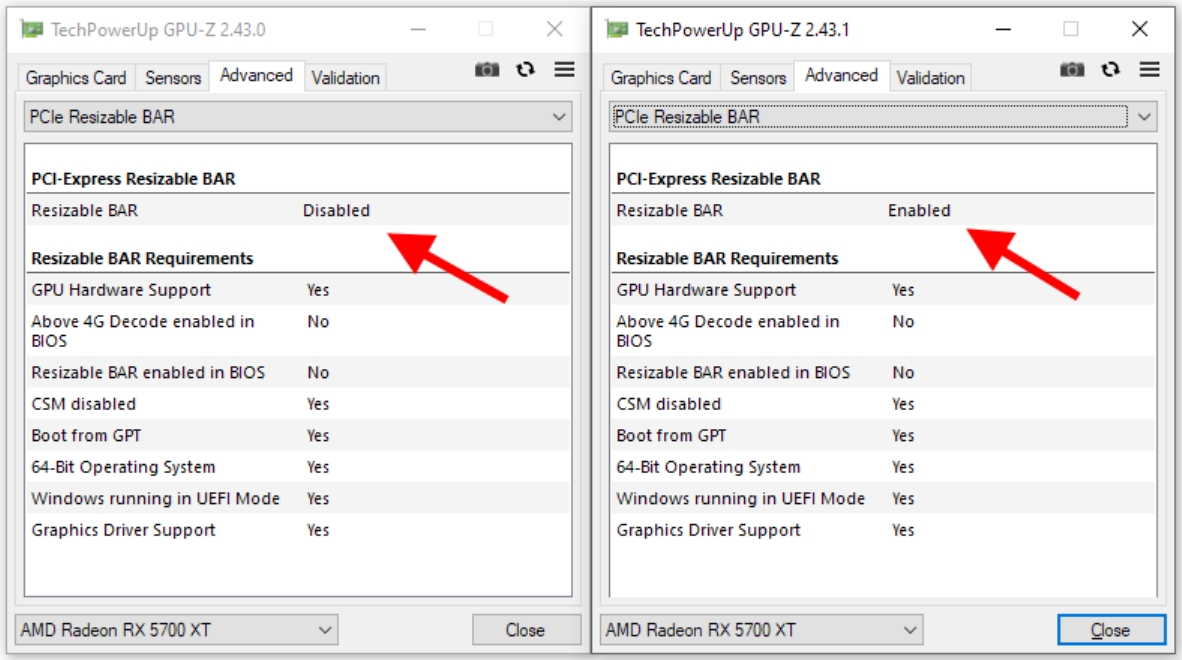Take a screenshot in GPU-Z 2.43.1 window

[x=1072, y=70]
